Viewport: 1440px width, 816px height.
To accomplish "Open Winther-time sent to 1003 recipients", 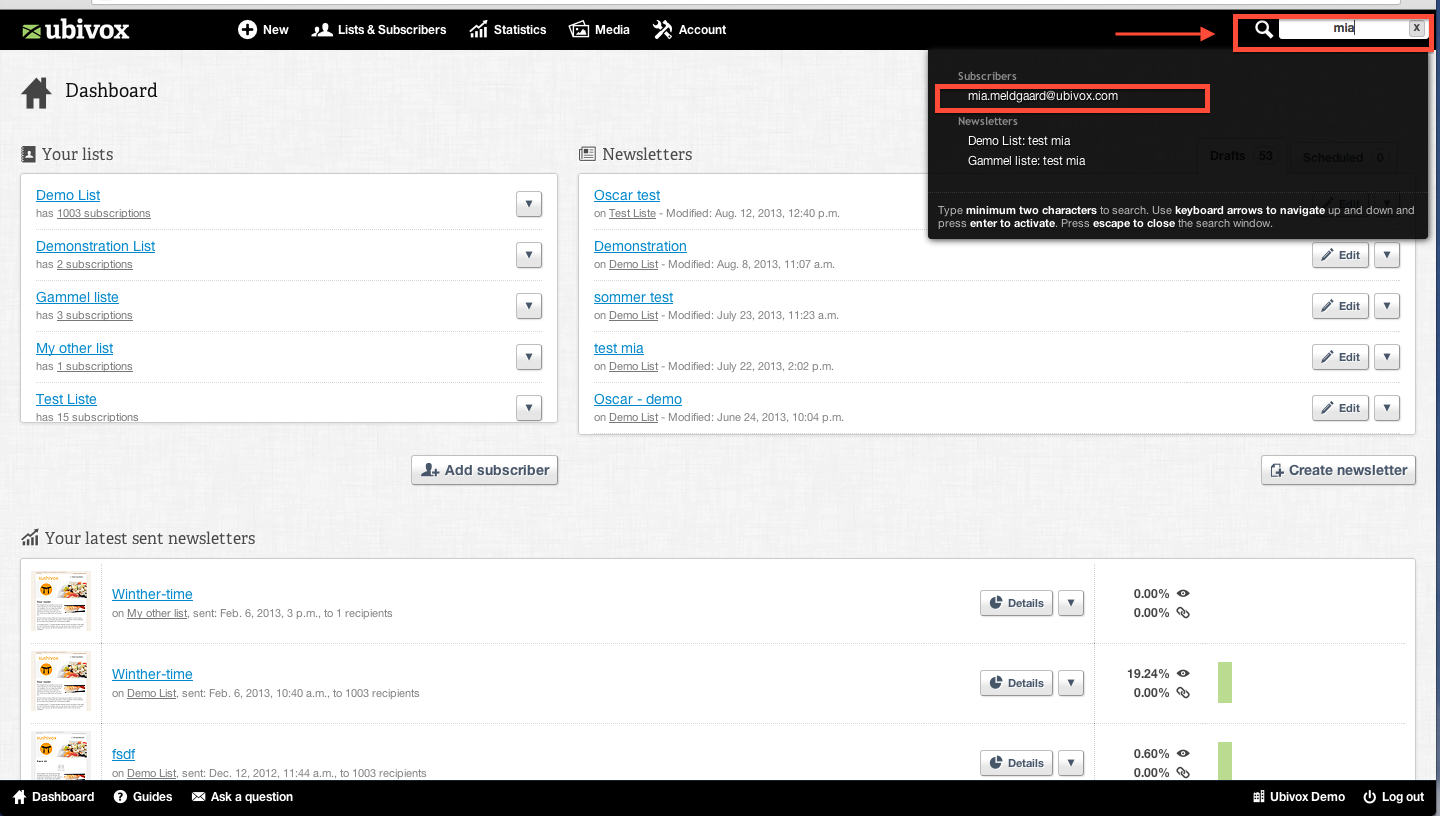I will tap(152, 674).
